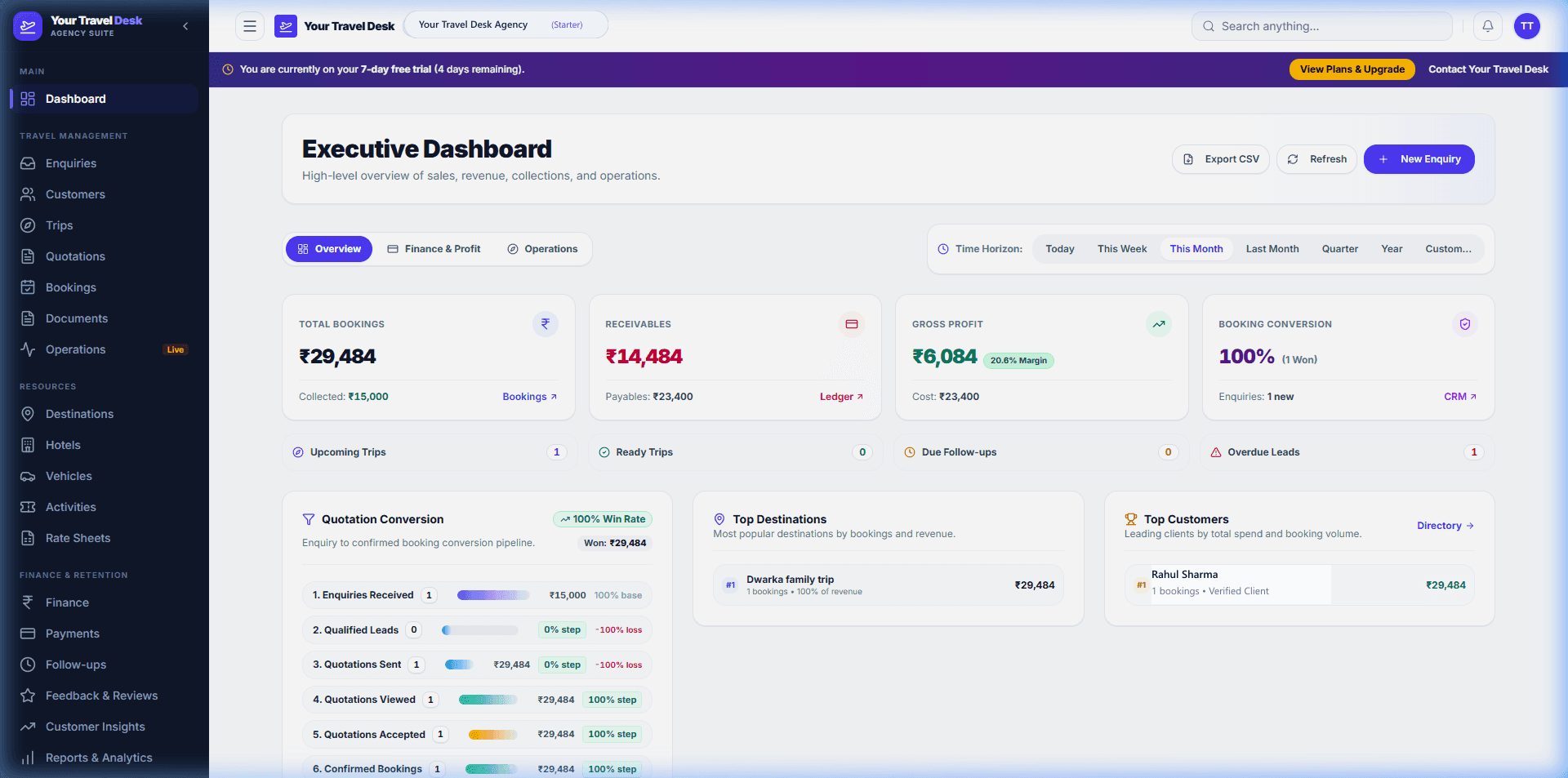Image resolution: width=1568 pixels, height=778 pixels.
Task: Go to Trips in the sidebar
Action: (x=105, y=225)
